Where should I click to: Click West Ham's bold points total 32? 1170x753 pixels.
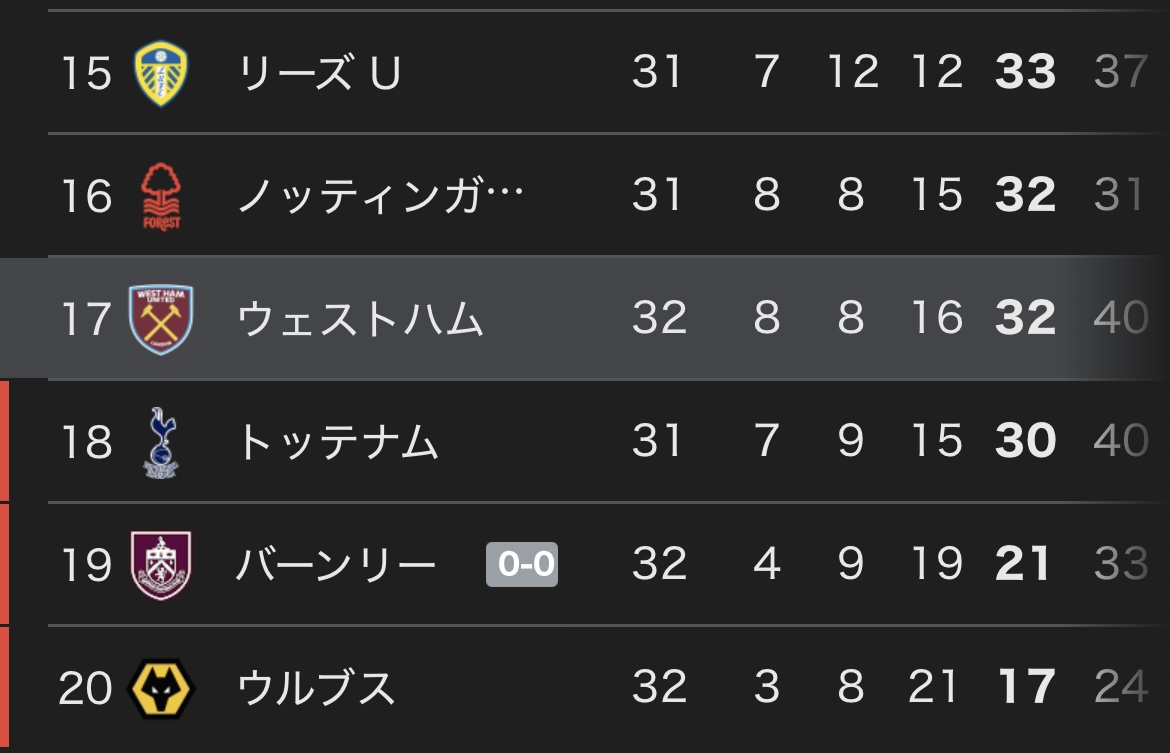1026,319
